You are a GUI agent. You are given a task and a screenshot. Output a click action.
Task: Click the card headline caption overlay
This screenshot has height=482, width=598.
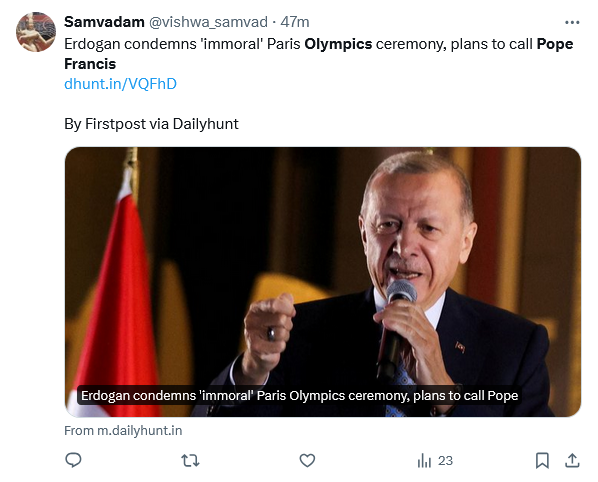[x=299, y=395]
